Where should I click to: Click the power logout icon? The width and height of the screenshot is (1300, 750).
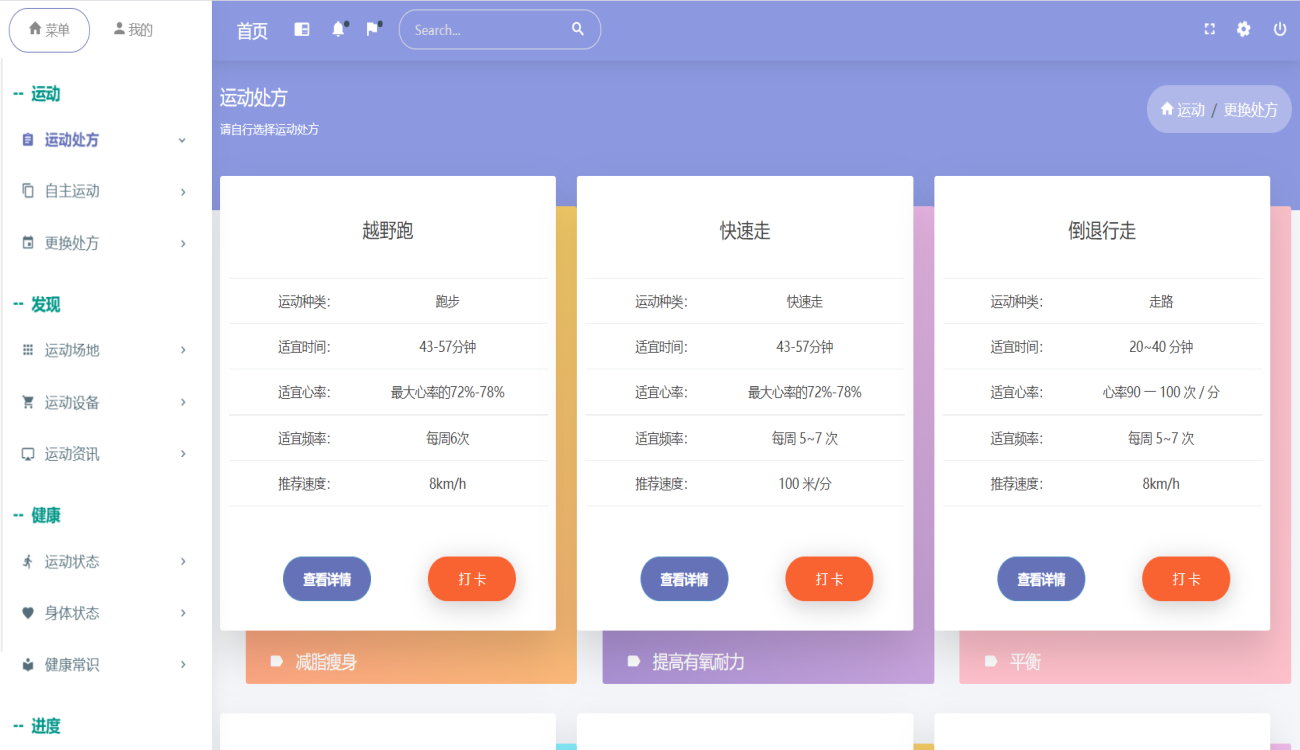[1279, 30]
